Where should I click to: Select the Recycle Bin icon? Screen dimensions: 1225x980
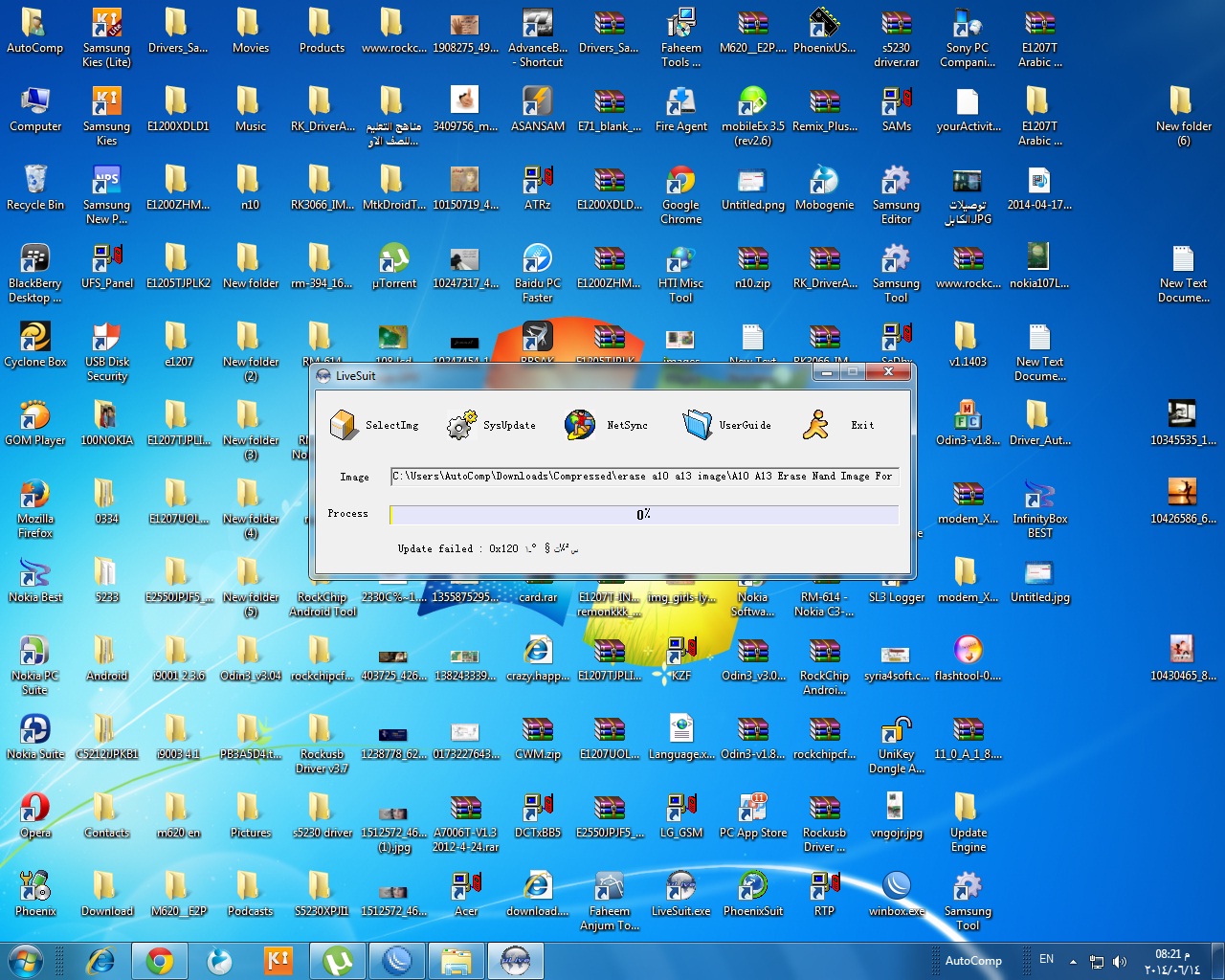click(35, 188)
